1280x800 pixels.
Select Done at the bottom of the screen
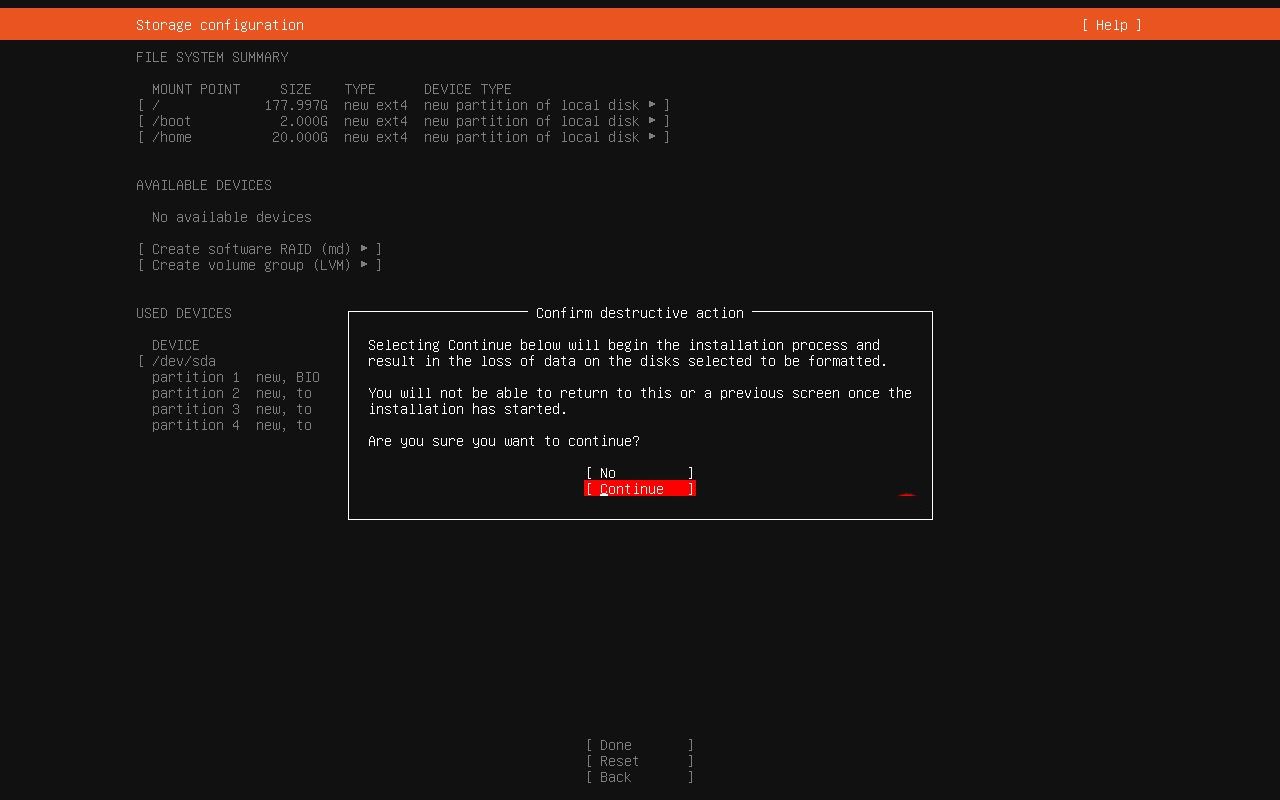tap(639, 745)
